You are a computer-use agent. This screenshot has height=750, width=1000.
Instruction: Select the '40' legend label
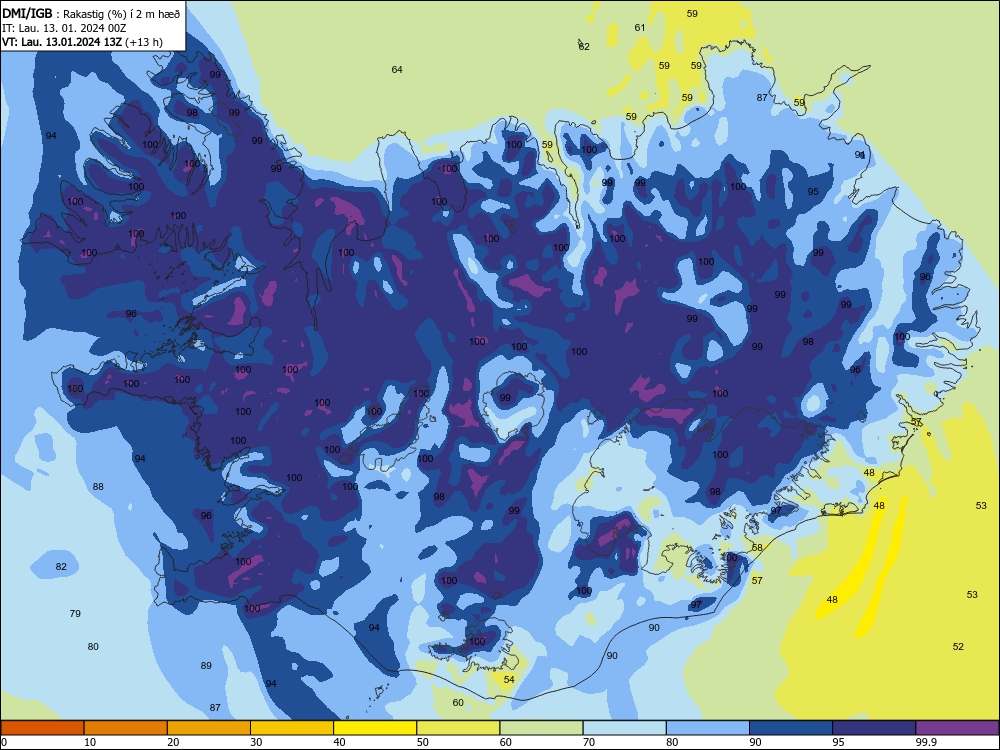tap(339, 742)
